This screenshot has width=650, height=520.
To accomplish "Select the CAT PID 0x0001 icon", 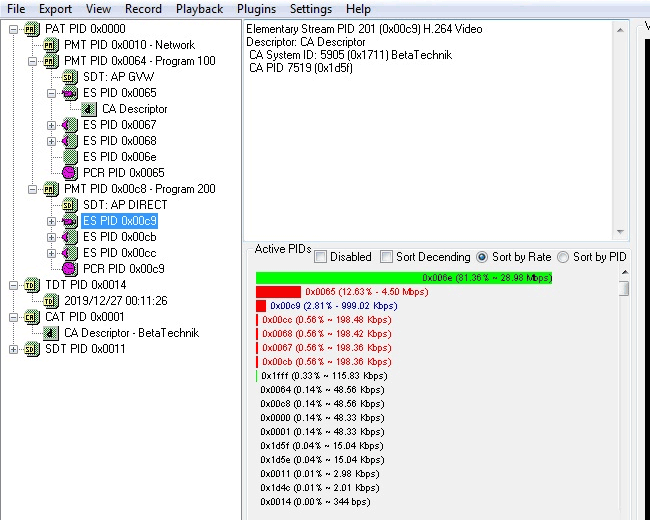I will pos(32,317).
